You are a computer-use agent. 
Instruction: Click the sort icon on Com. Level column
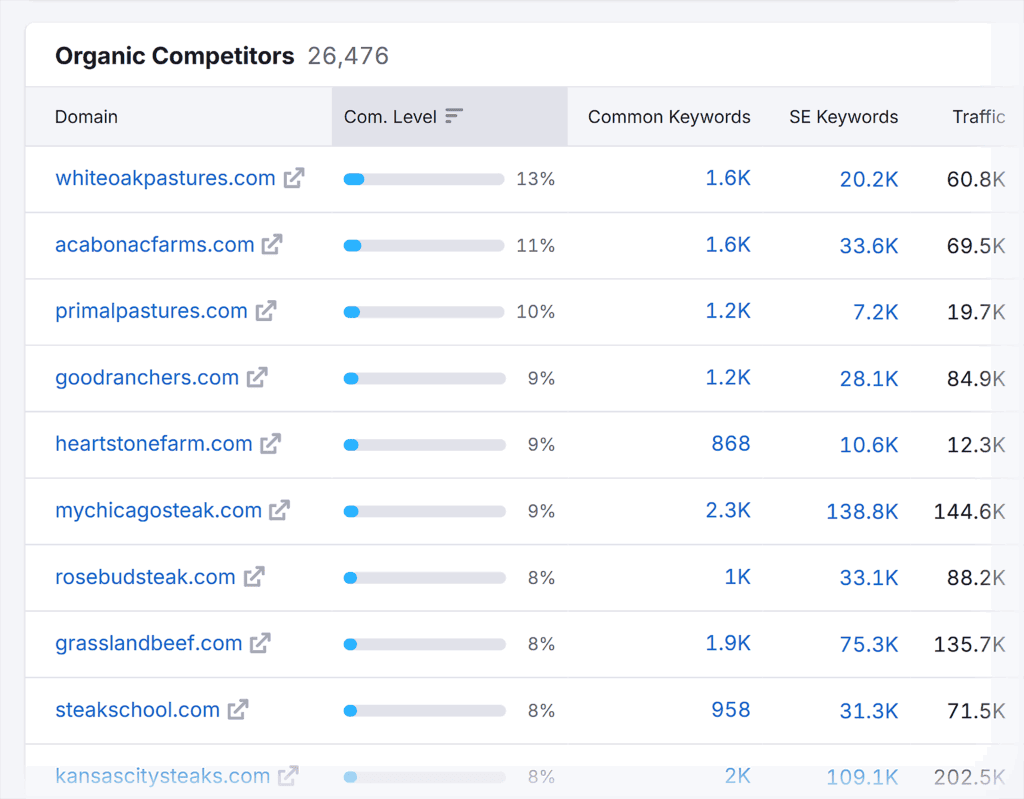click(455, 116)
